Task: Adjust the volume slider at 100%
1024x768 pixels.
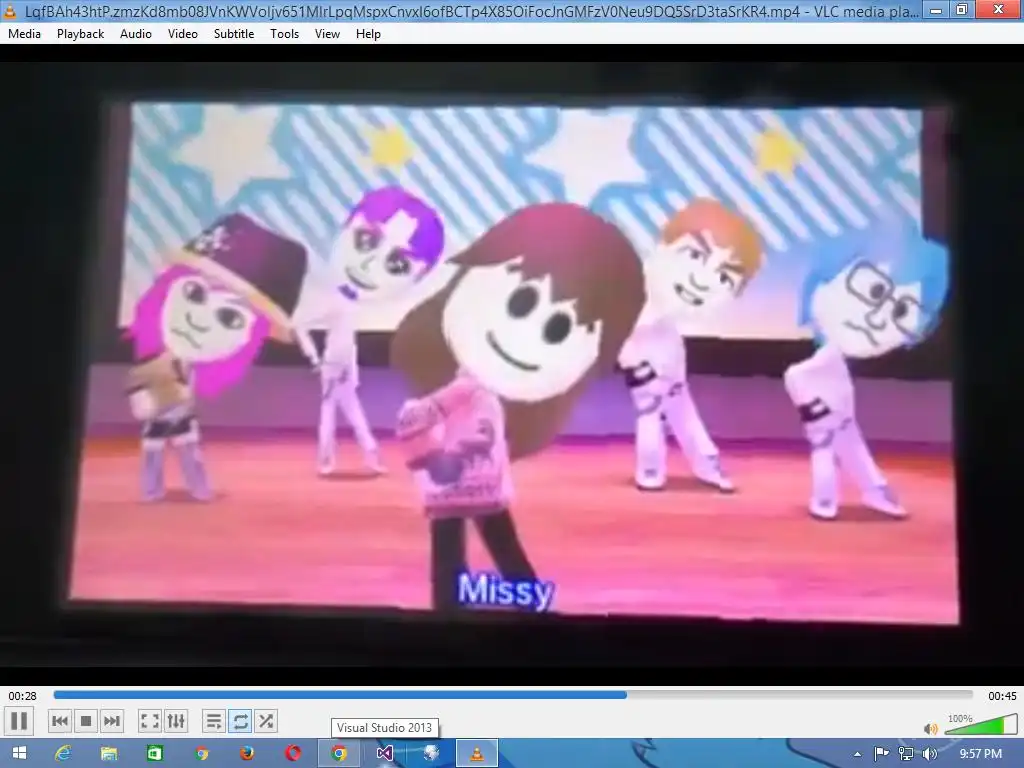Action: pos(980,724)
